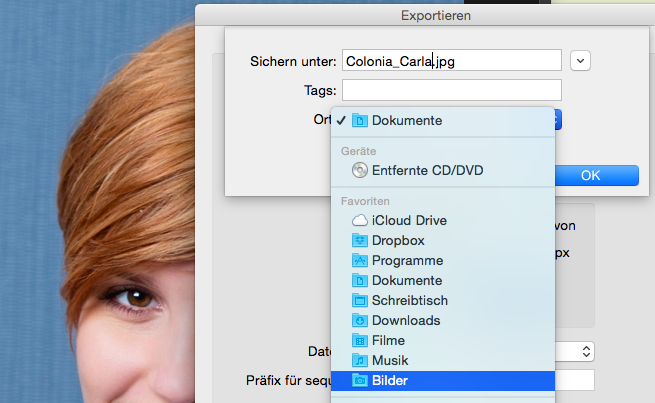Click the Musik folder icon
Viewport: 655px width, 403px height.
click(x=360, y=360)
